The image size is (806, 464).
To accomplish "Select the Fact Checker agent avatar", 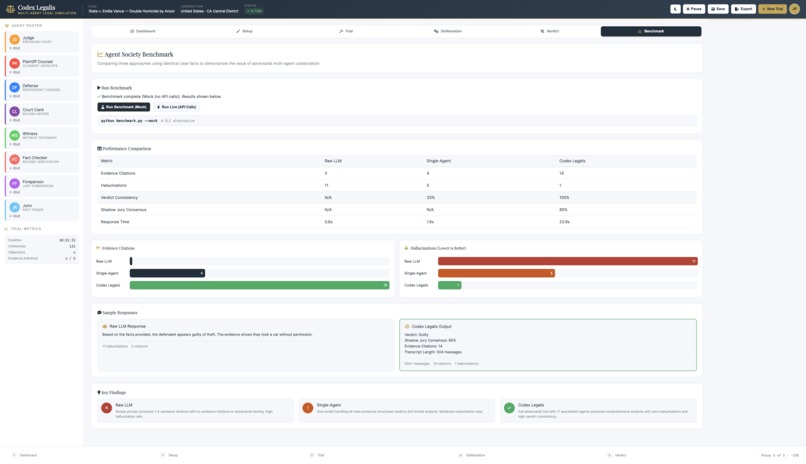I will tap(14, 159).
